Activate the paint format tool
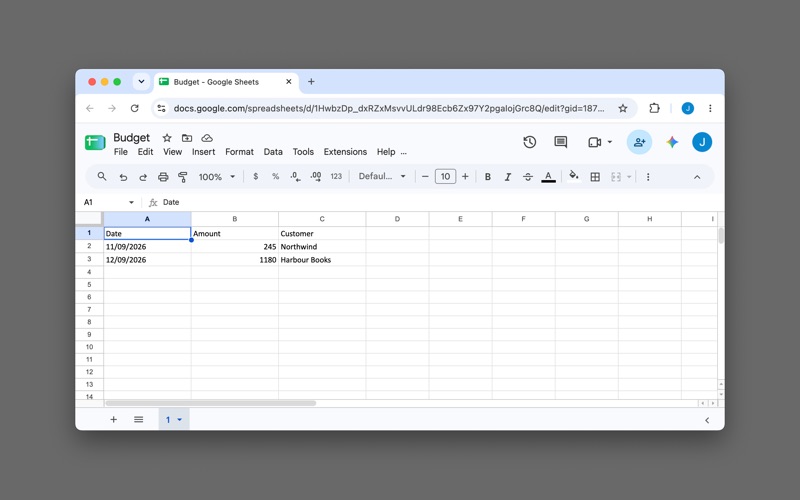Screen dimensions: 800x500 (183, 177)
